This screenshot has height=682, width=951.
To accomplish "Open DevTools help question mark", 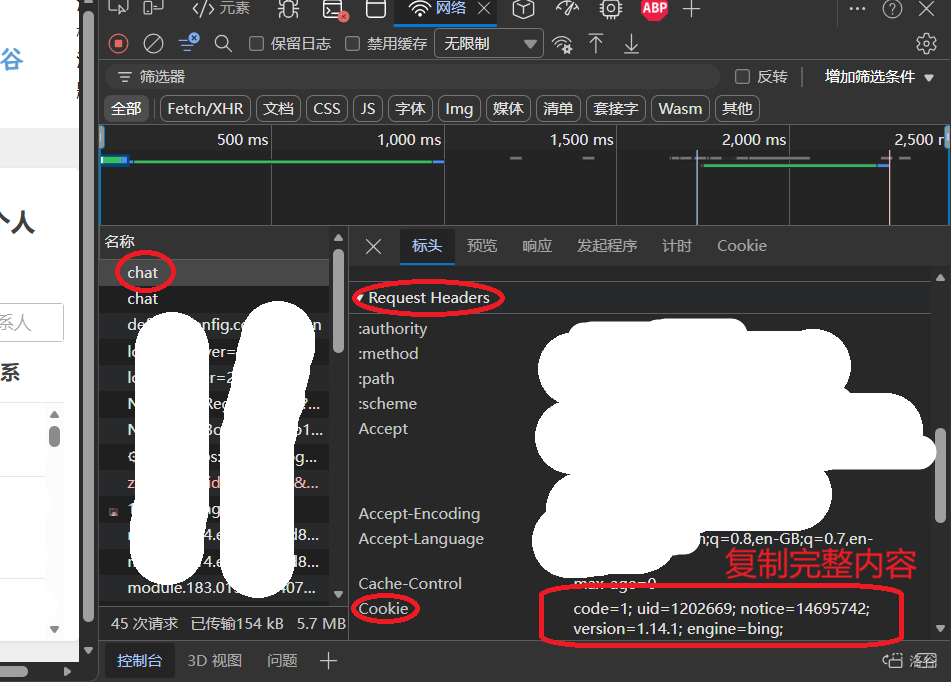I will point(892,8).
